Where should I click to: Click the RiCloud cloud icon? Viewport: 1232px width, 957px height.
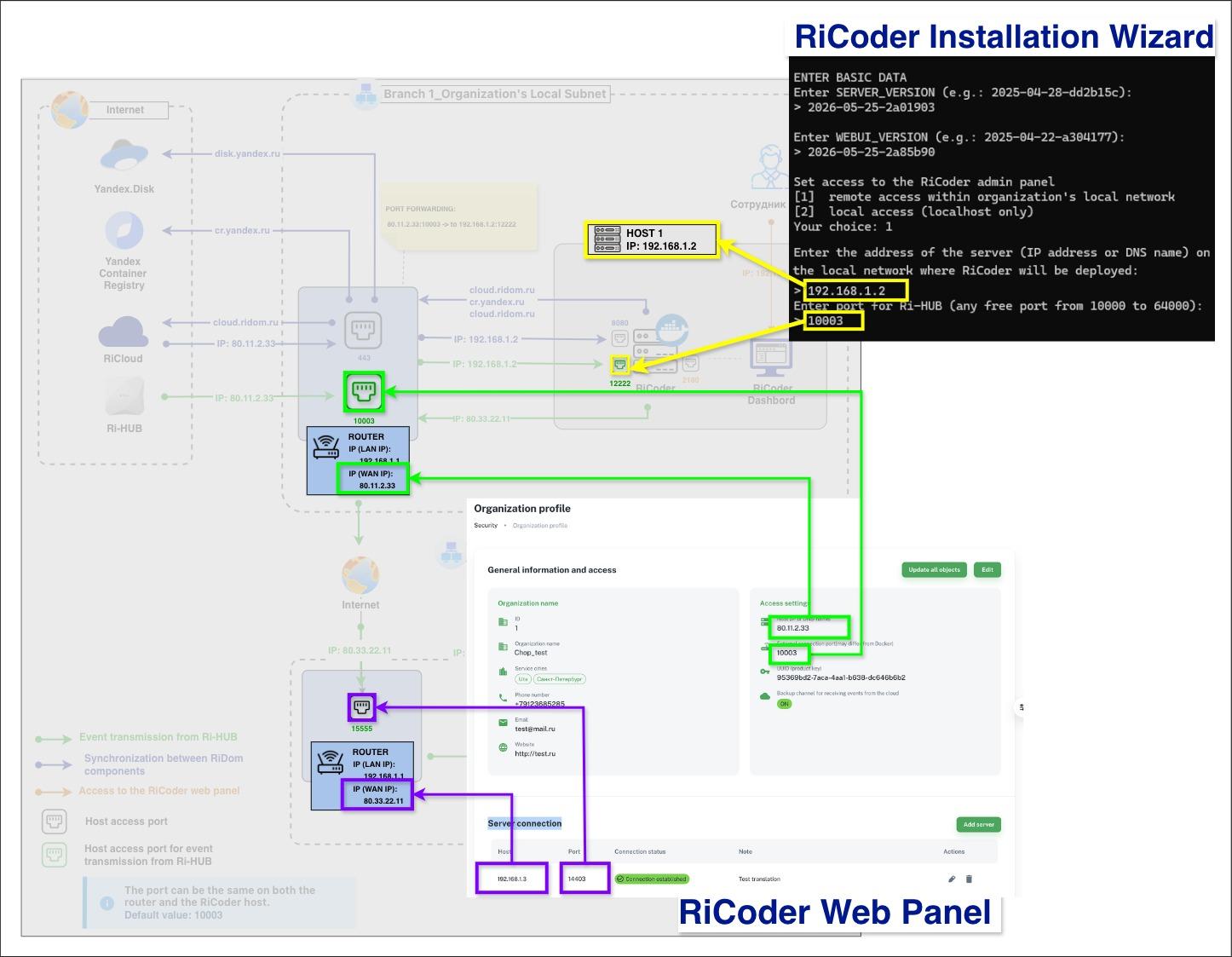click(x=123, y=331)
